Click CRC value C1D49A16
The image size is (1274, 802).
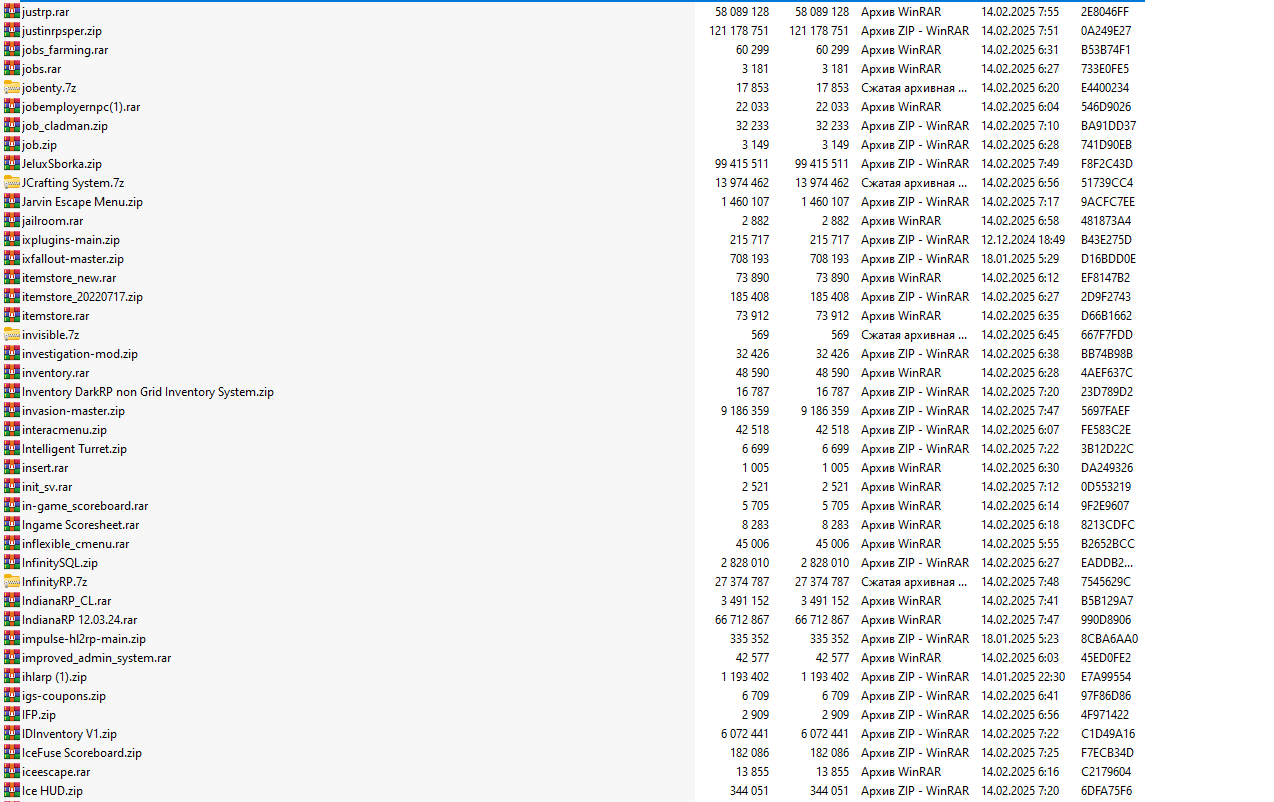[x=1108, y=734]
